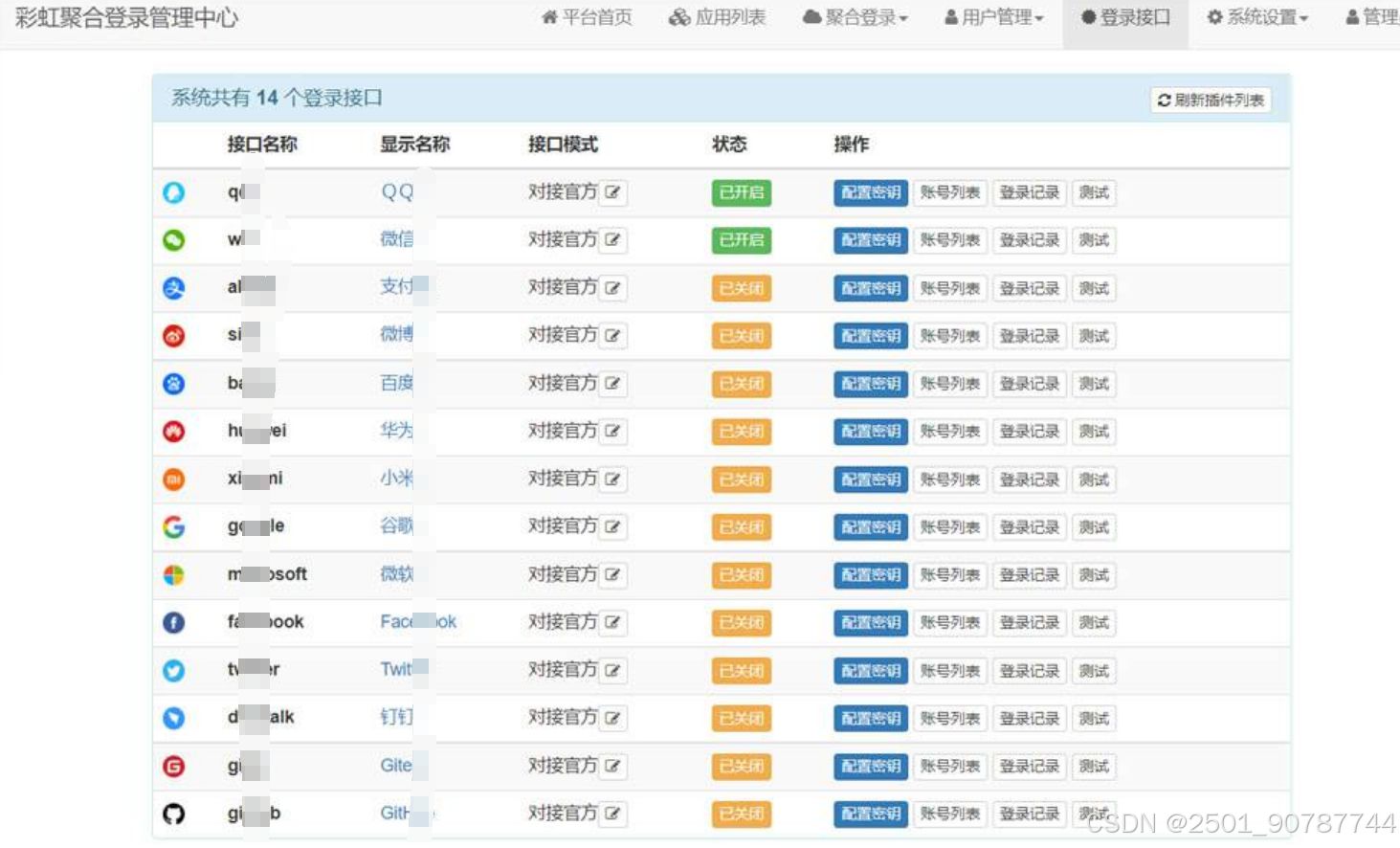Viewport: 1400px width, 848px height.
Task: Select the Google 'G' icon
Action: [173, 526]
